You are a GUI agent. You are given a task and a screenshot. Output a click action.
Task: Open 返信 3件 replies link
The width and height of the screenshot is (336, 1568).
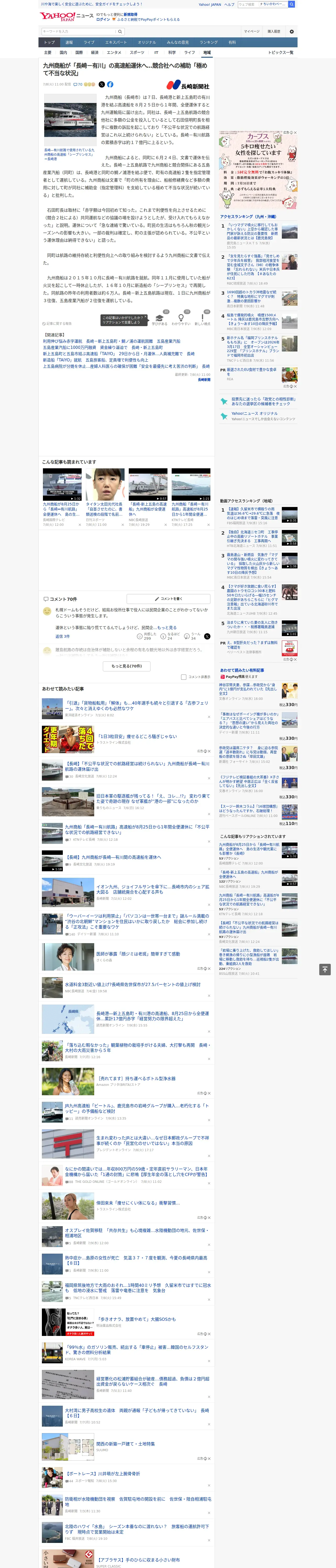point(62,636)
